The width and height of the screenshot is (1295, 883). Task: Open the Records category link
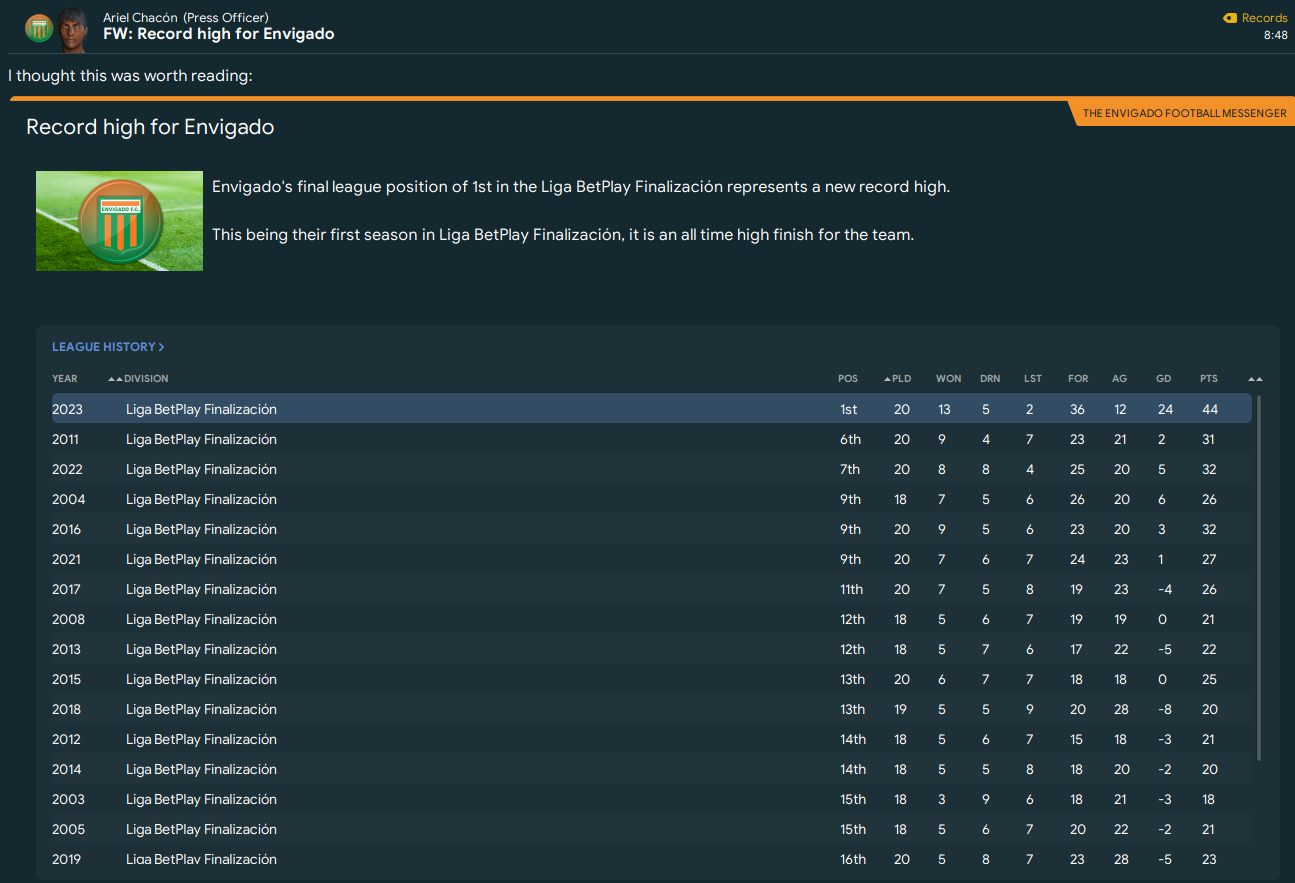click(1264, 18)
